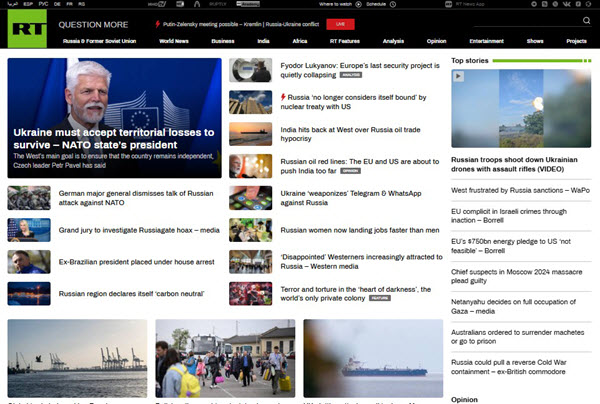Click the VK social icon in top bar
Image resolution: width=600 pixels, height=404 pixels.
pyautogui.click(x=567, y=4)
